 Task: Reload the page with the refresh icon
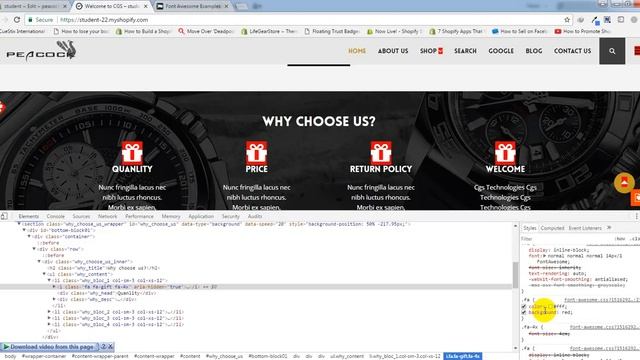click(x=17, y=20)
